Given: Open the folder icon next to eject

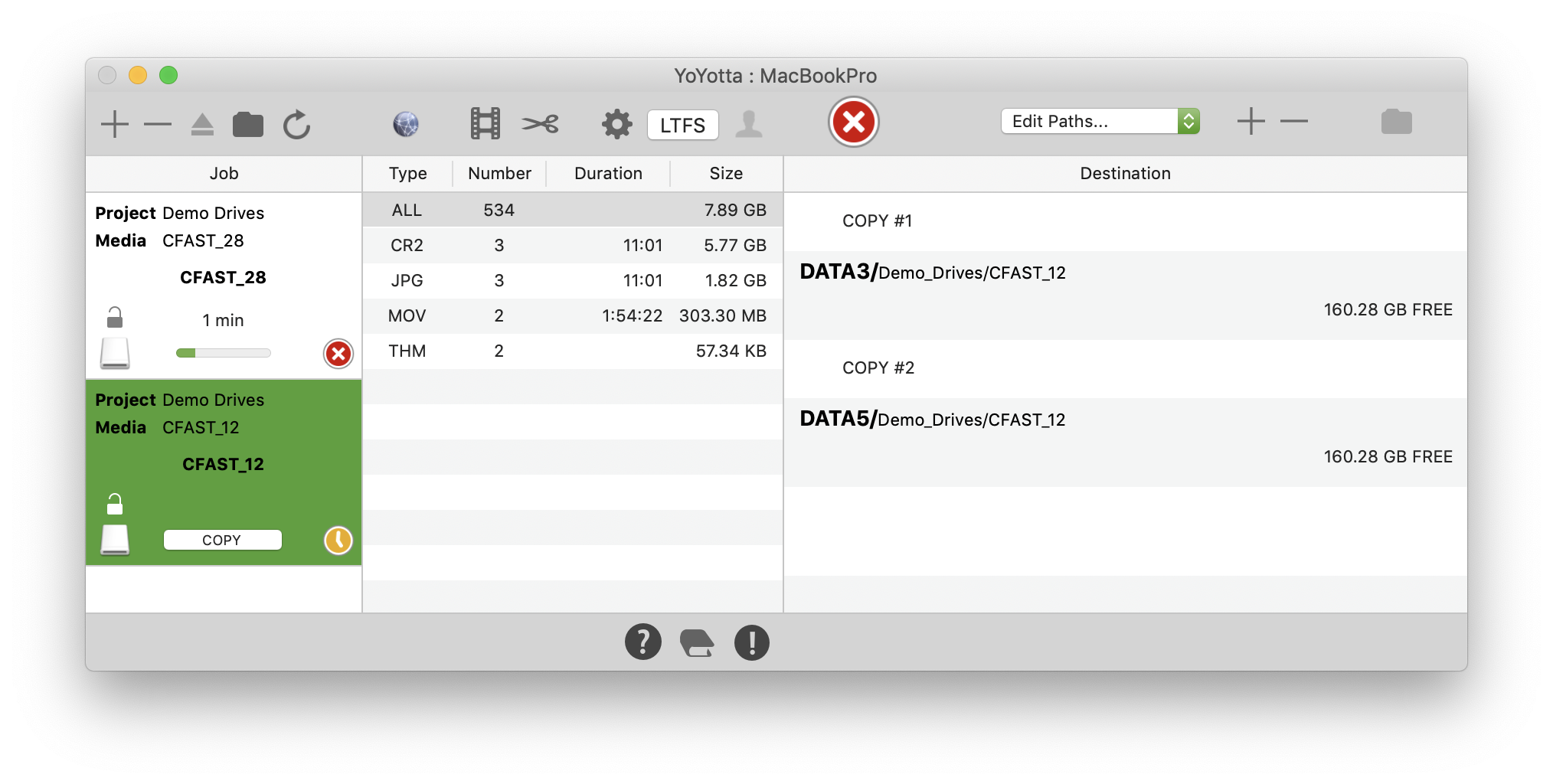Looking at the screenshot, I should pos(249,123).
